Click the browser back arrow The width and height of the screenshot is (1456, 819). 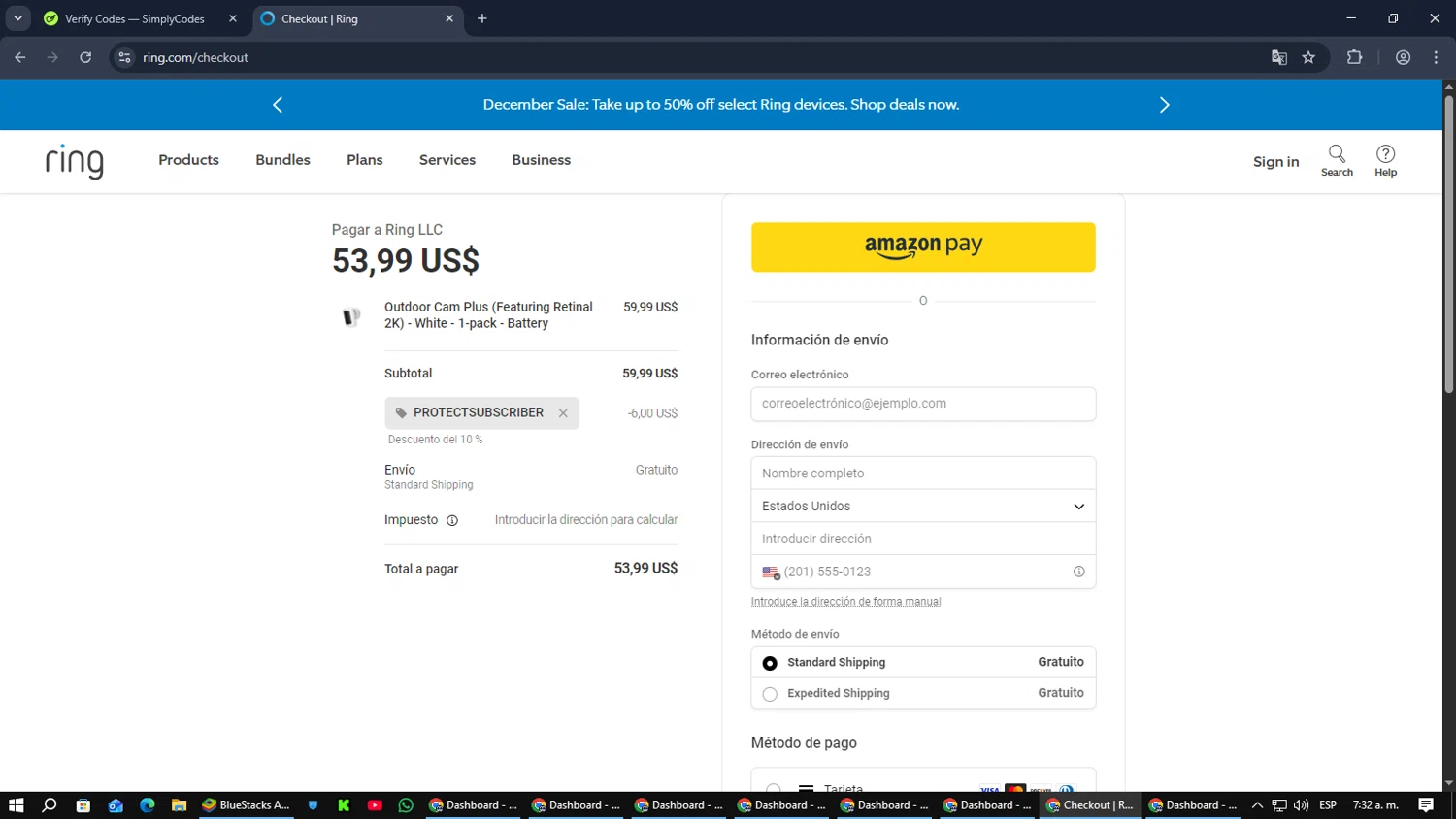pyautogui.click(x=20, y=57)
